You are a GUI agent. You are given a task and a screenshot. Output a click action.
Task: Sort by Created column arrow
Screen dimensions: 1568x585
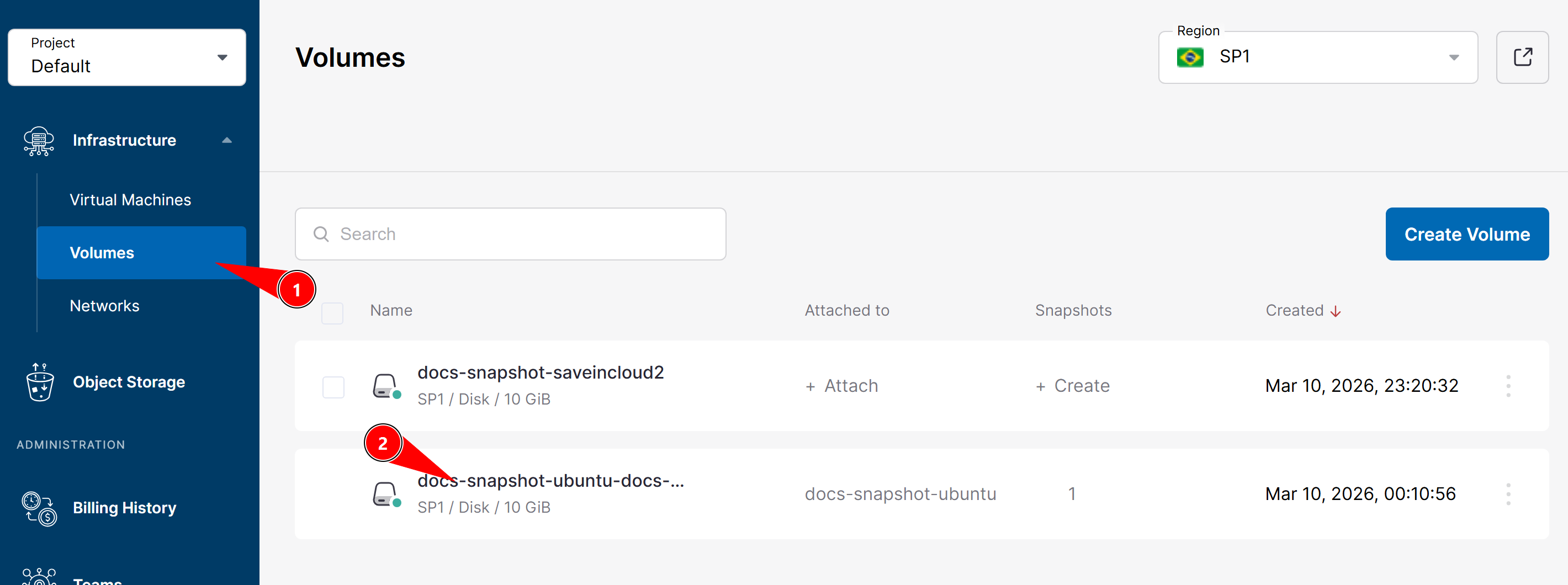coord(1336,311)
